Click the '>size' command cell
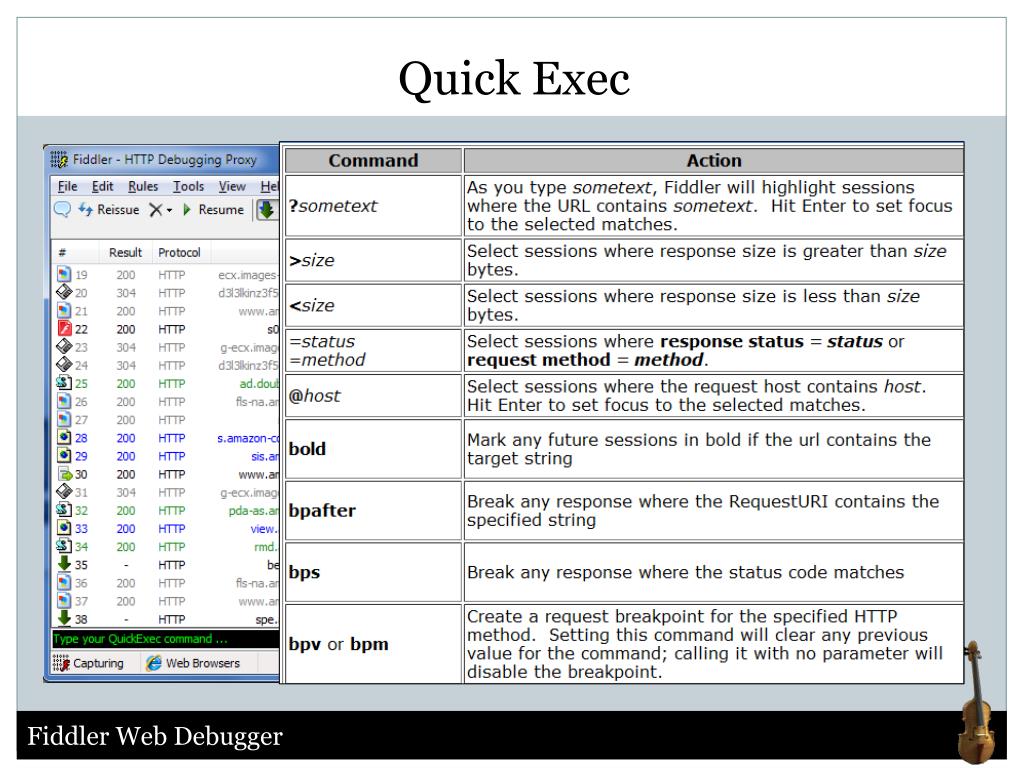 (x=374, y=260)
